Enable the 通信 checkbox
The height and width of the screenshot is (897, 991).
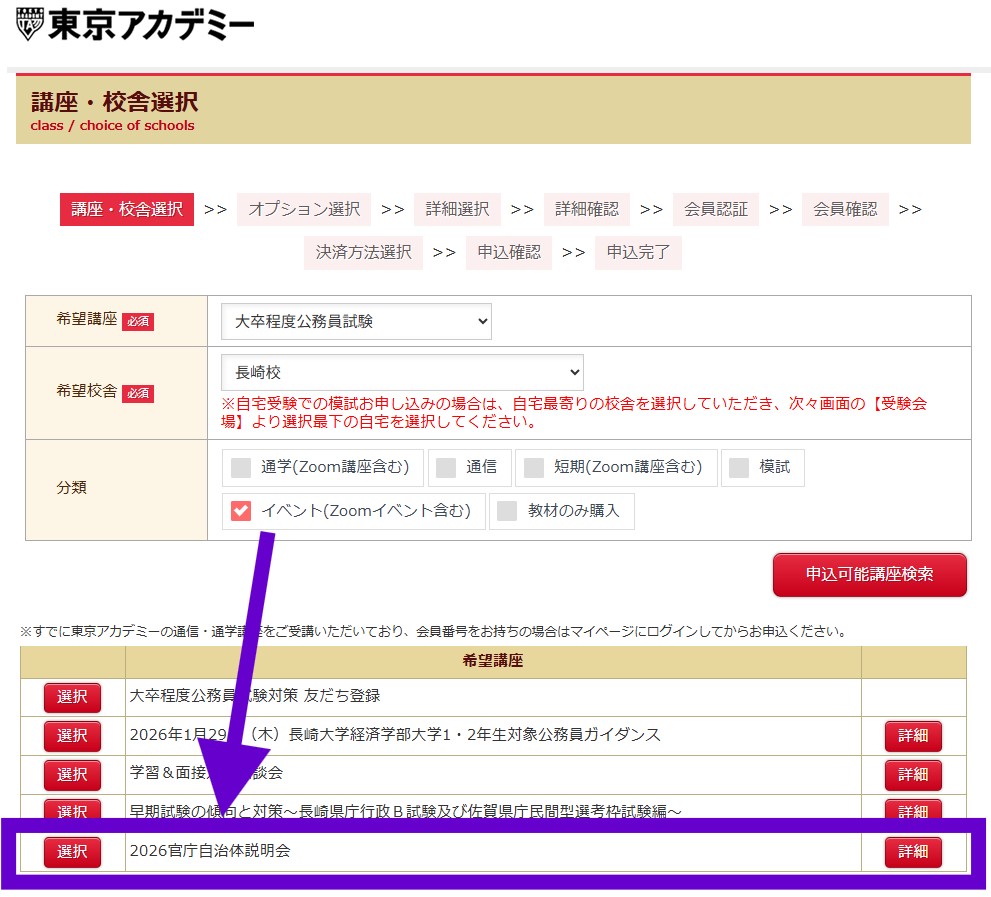tap(446, 467)
